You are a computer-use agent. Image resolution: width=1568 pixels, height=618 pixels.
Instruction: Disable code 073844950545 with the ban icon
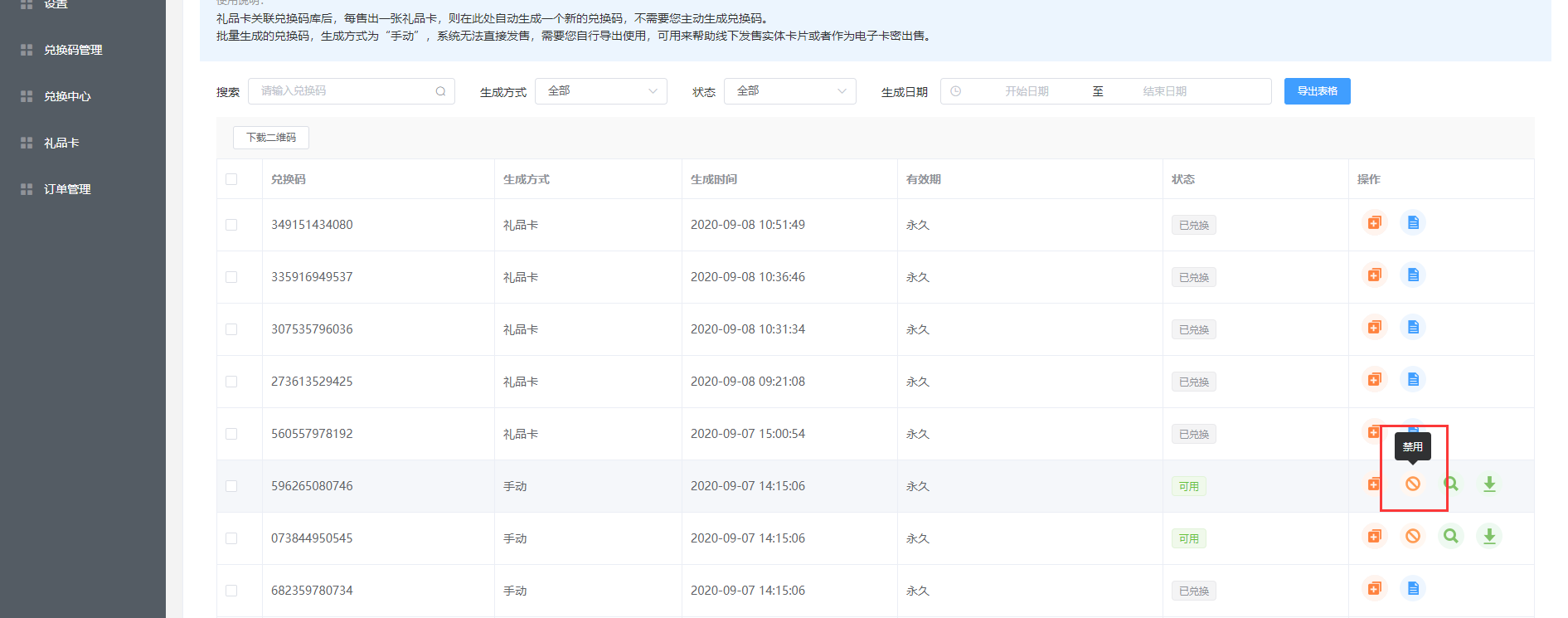(x=1413, y=536)
